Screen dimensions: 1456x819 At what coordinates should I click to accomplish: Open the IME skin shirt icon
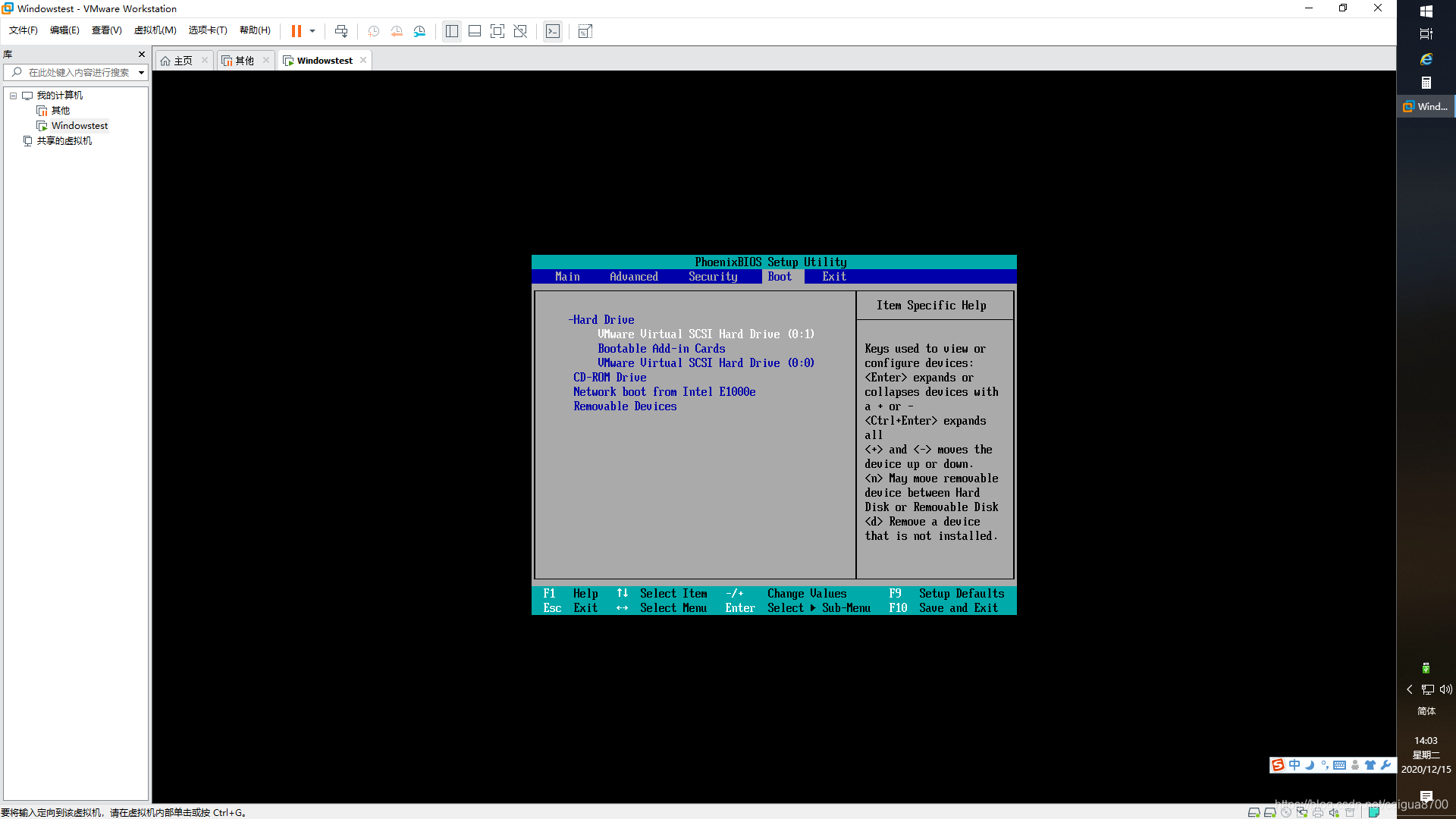pyautogui.click(x=1370, y=765)
